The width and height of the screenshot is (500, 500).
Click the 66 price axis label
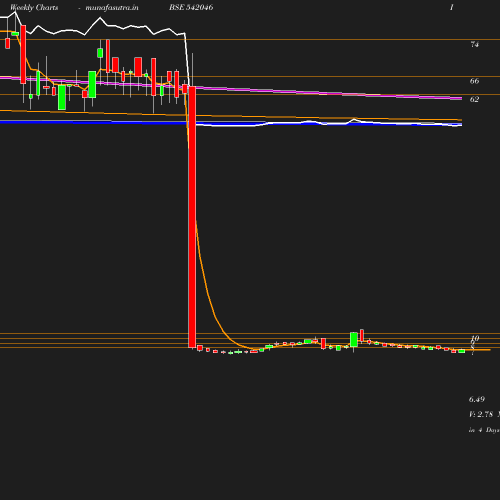pos(474,81)
